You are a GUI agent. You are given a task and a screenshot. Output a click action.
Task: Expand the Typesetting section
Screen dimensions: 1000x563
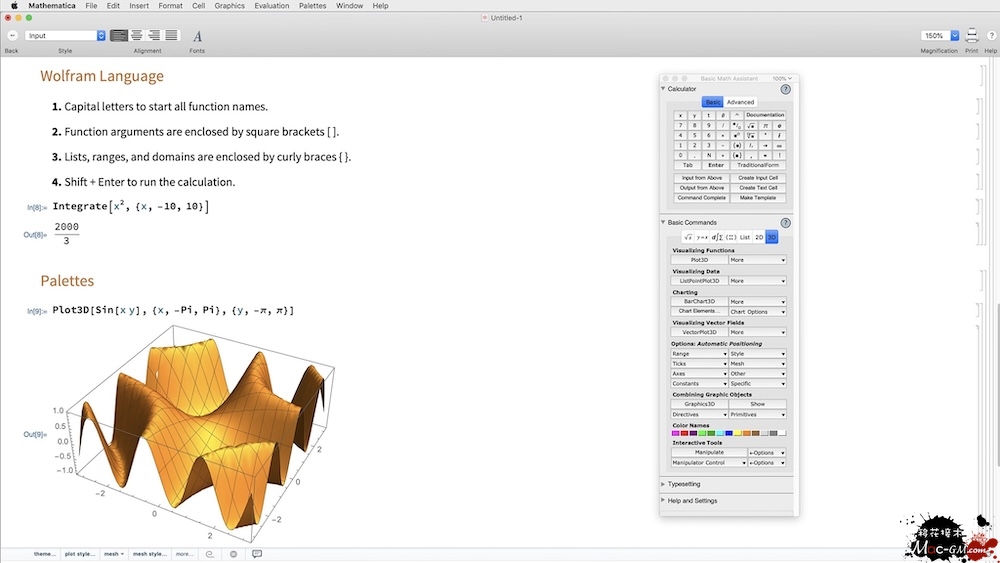[684, 484]
